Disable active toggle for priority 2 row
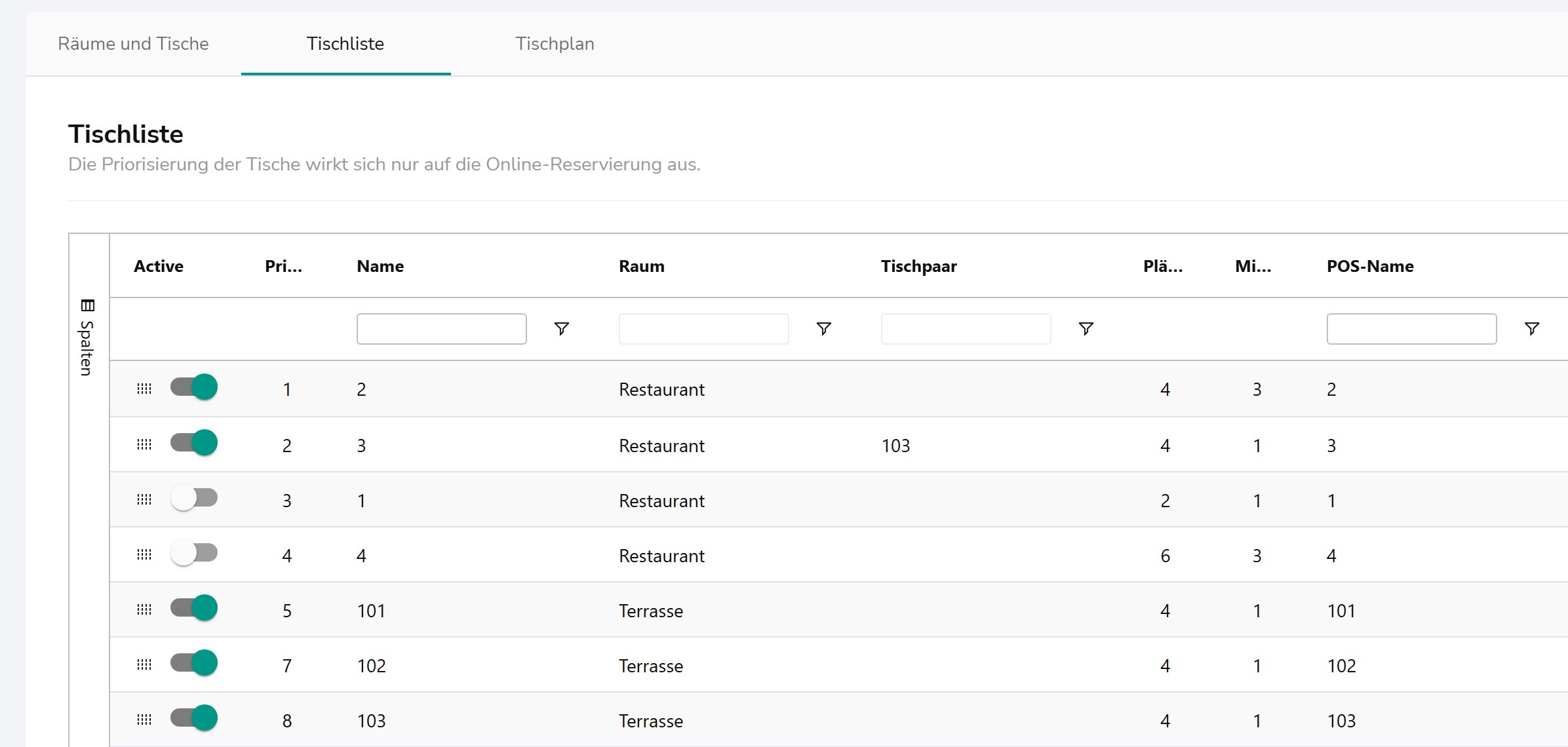Image resolution: width=1568 pixels, height=747 pixels. [x=194, y=442]
